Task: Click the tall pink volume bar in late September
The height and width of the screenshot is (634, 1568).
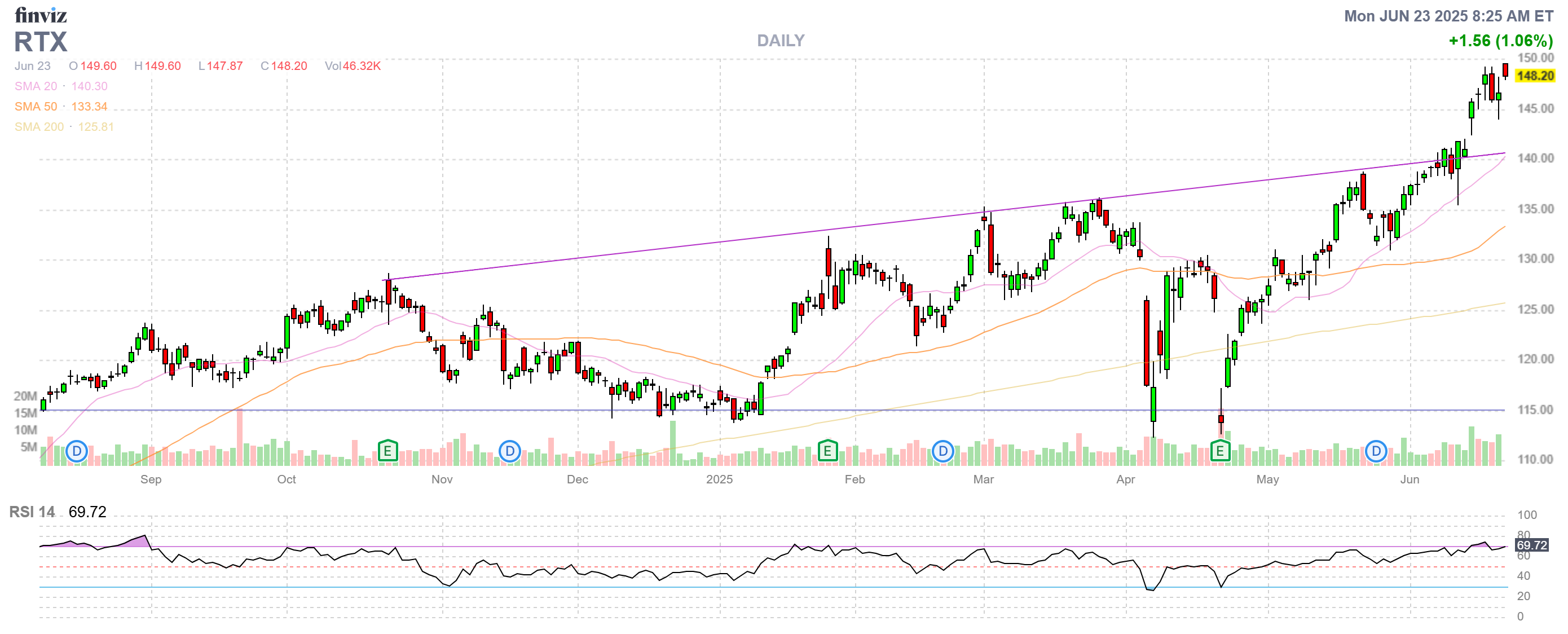Action: pyautogui.click(x=240, y=437)
